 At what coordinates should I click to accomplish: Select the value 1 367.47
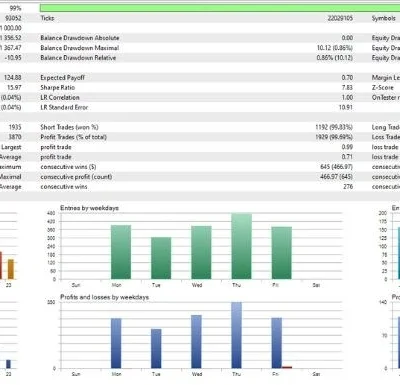tap(11, 48)
